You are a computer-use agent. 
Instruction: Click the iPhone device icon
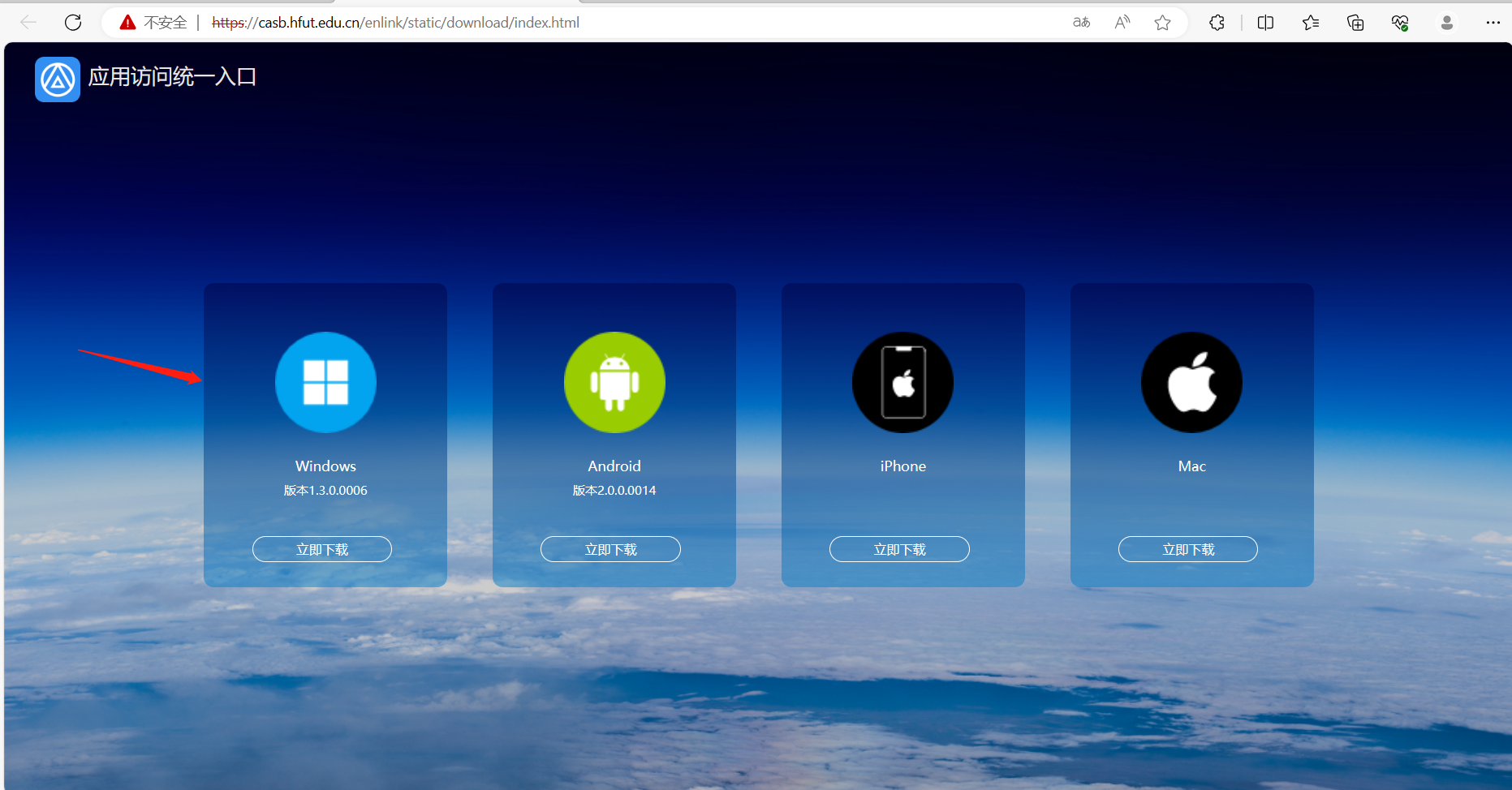coord(902,382)
